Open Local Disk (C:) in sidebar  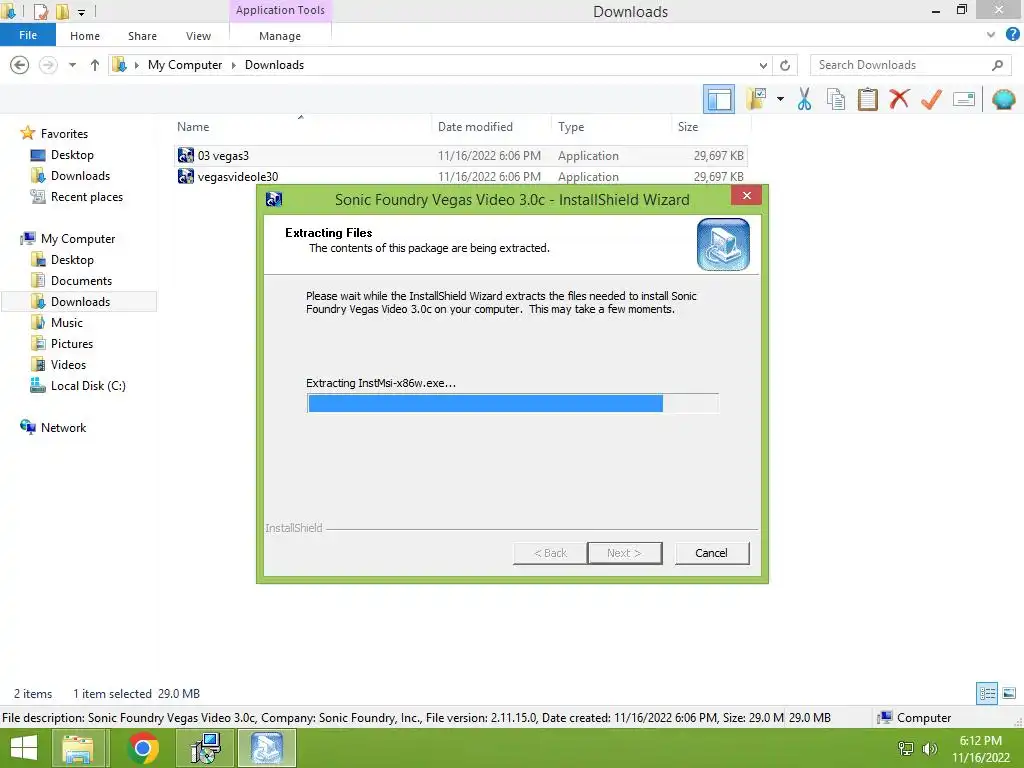pos(78,385)
